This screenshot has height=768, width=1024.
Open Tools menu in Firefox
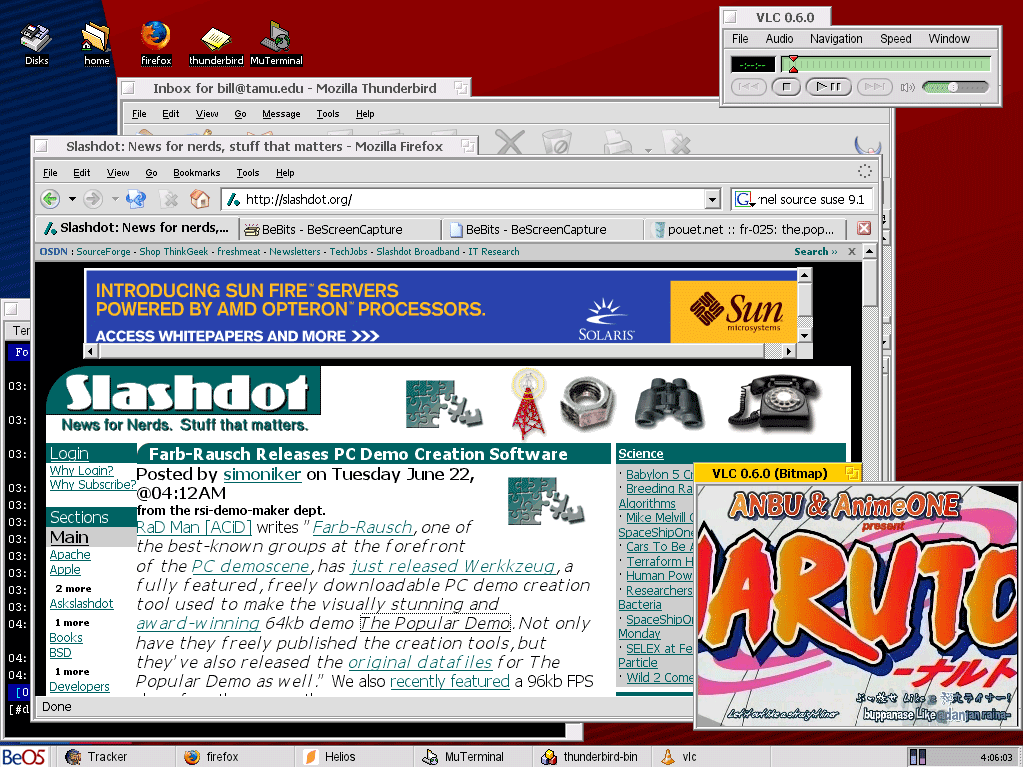click(x=248, y=172)
